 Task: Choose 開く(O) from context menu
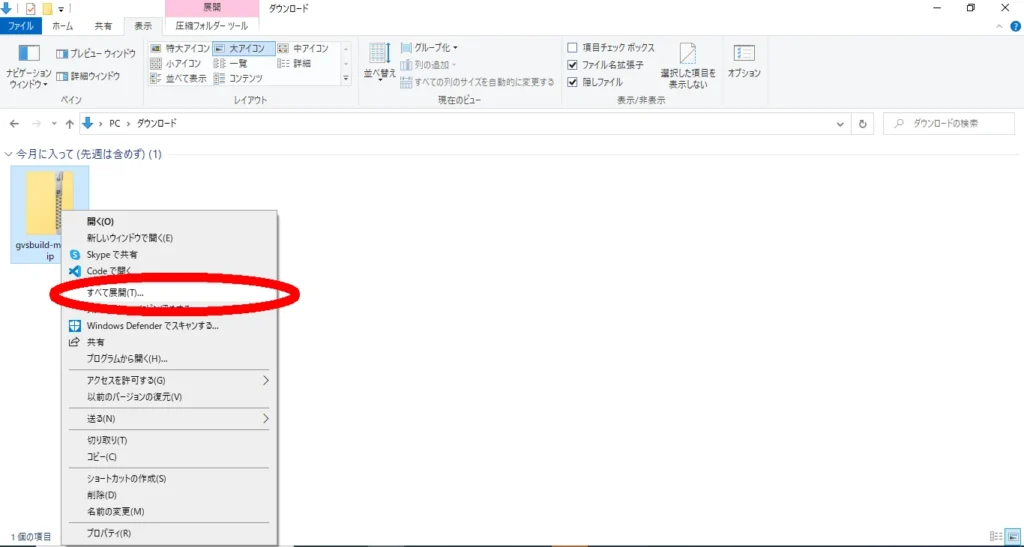[169, 221]
